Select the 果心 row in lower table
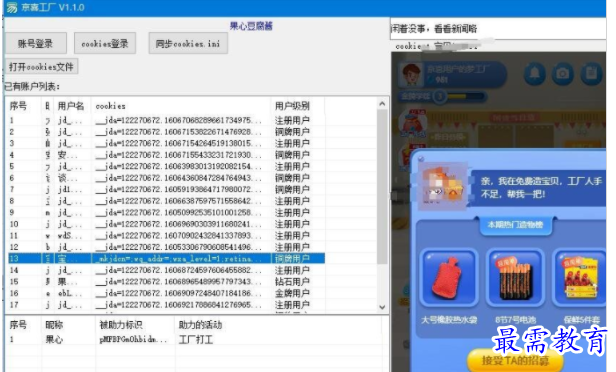 [x=193, y=339]
